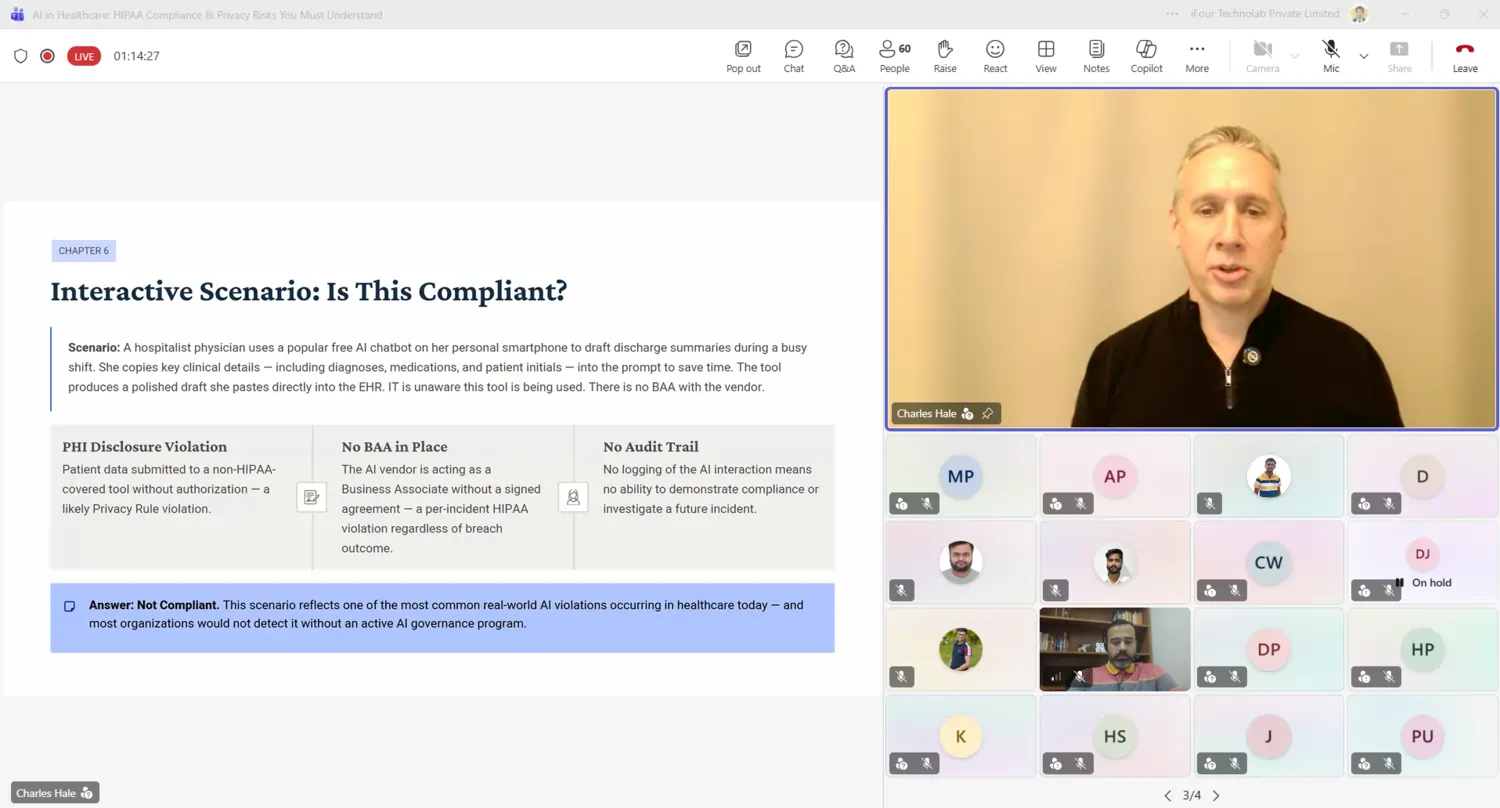1500x808 pixels.
Task: Toggle the Camera on
Action: click(1262, 56)
